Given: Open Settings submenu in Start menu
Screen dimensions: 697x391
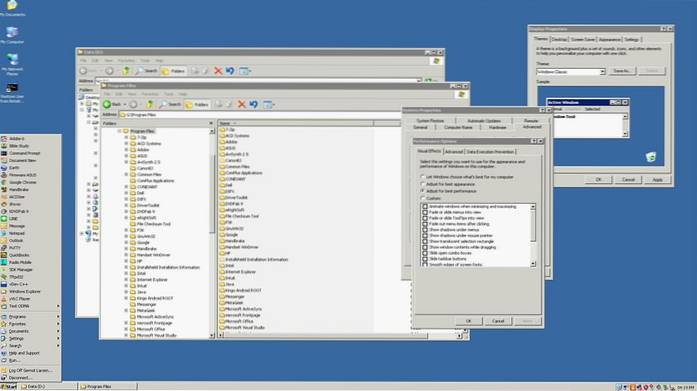Looking at the screenshot, I should 31,339.
